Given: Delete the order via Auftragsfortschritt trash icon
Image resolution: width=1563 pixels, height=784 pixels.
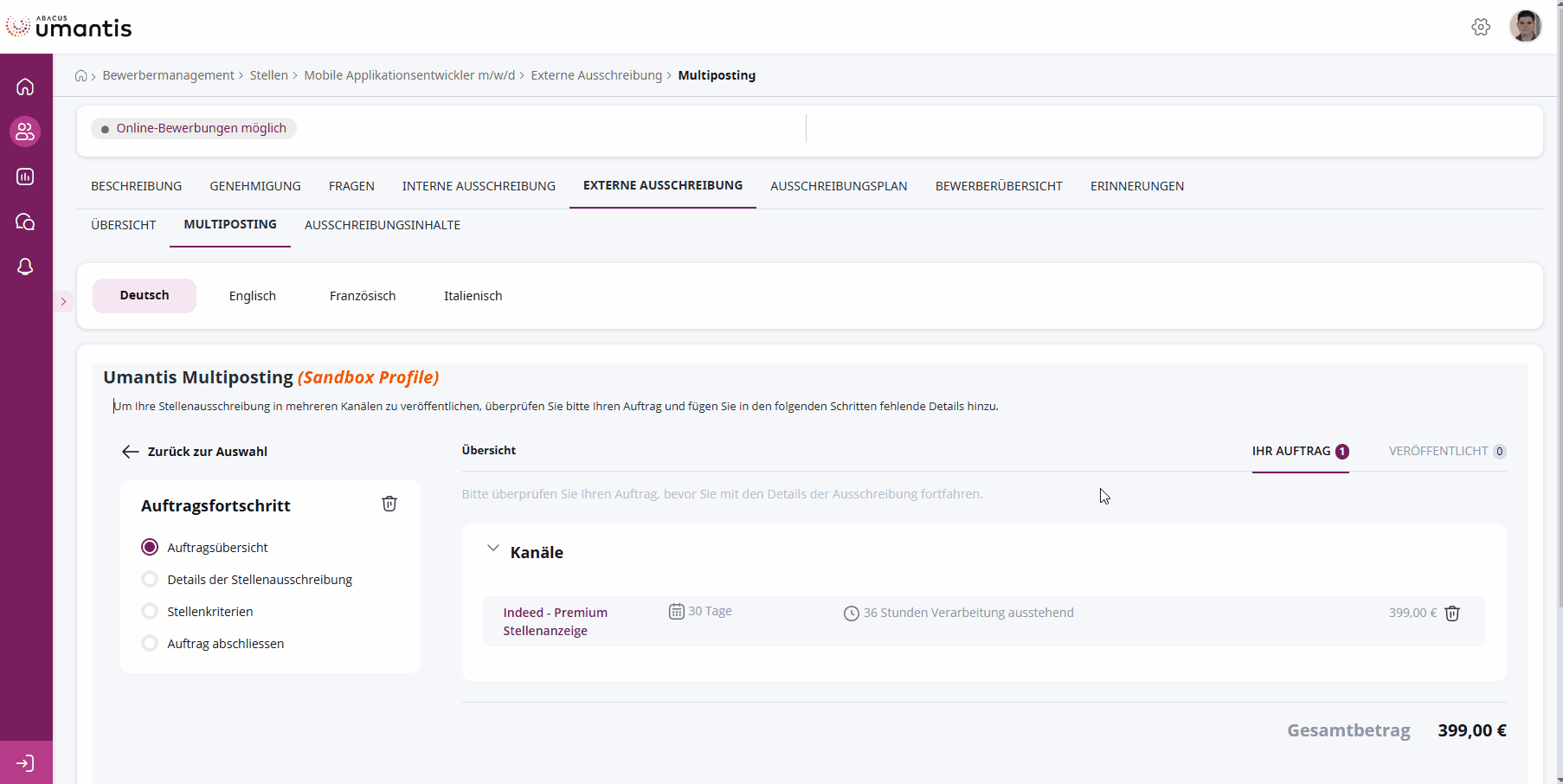Looking at the screenshot, I should pos(389,504).
